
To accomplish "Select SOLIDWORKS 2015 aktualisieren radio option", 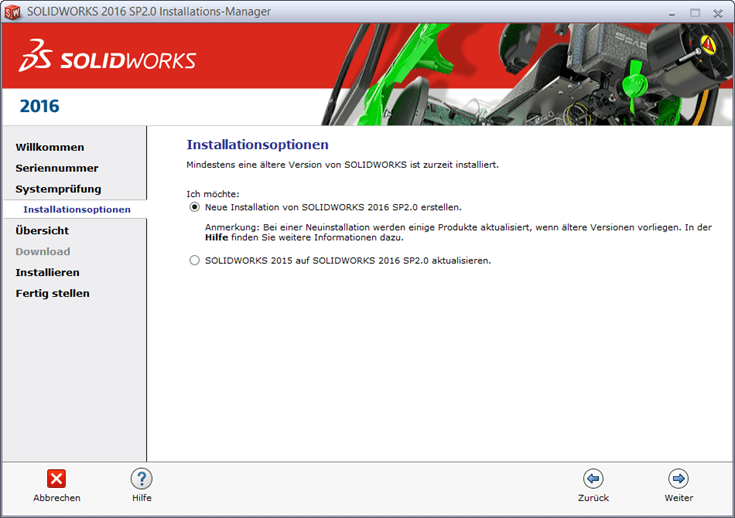I will click(195, 260).
